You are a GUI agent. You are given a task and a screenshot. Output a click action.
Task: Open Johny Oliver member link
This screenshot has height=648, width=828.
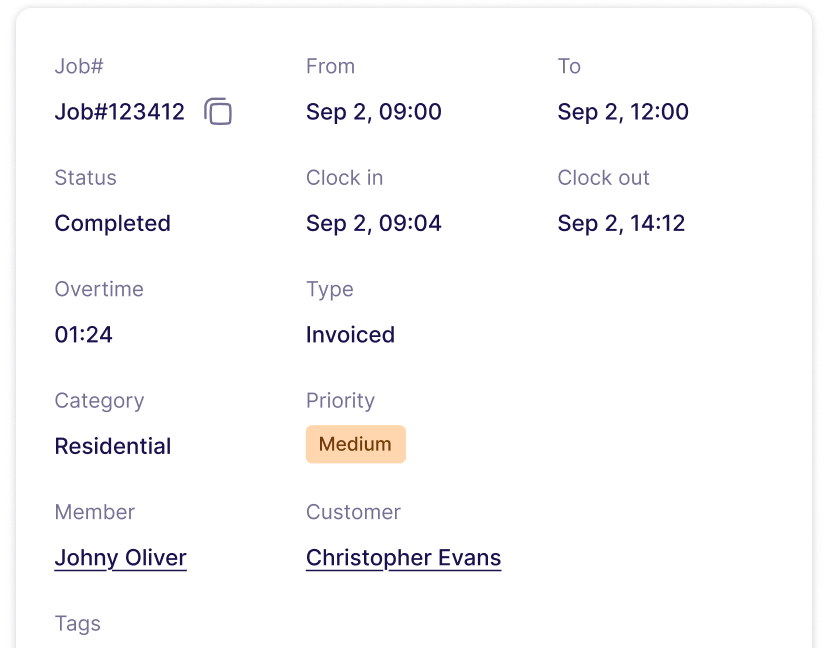[120, 558]
